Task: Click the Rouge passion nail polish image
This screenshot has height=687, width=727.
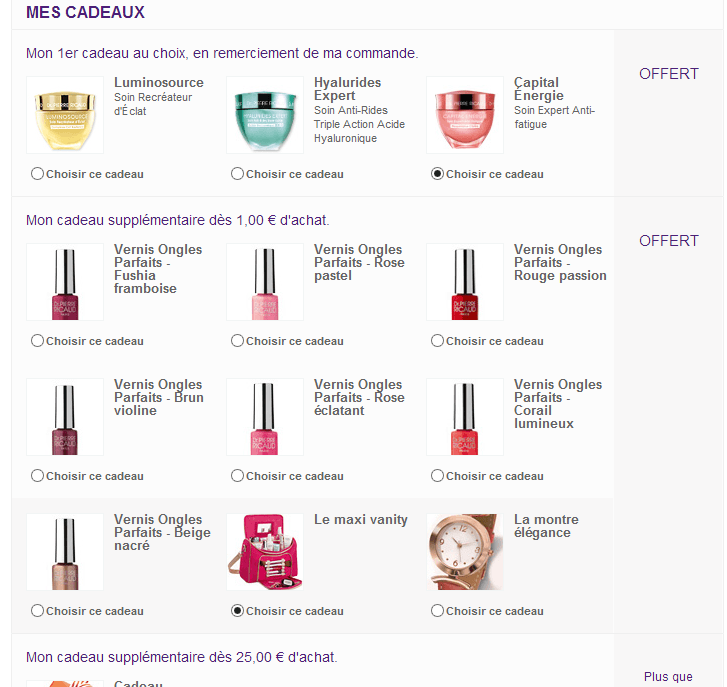Action: click(465, 282)
